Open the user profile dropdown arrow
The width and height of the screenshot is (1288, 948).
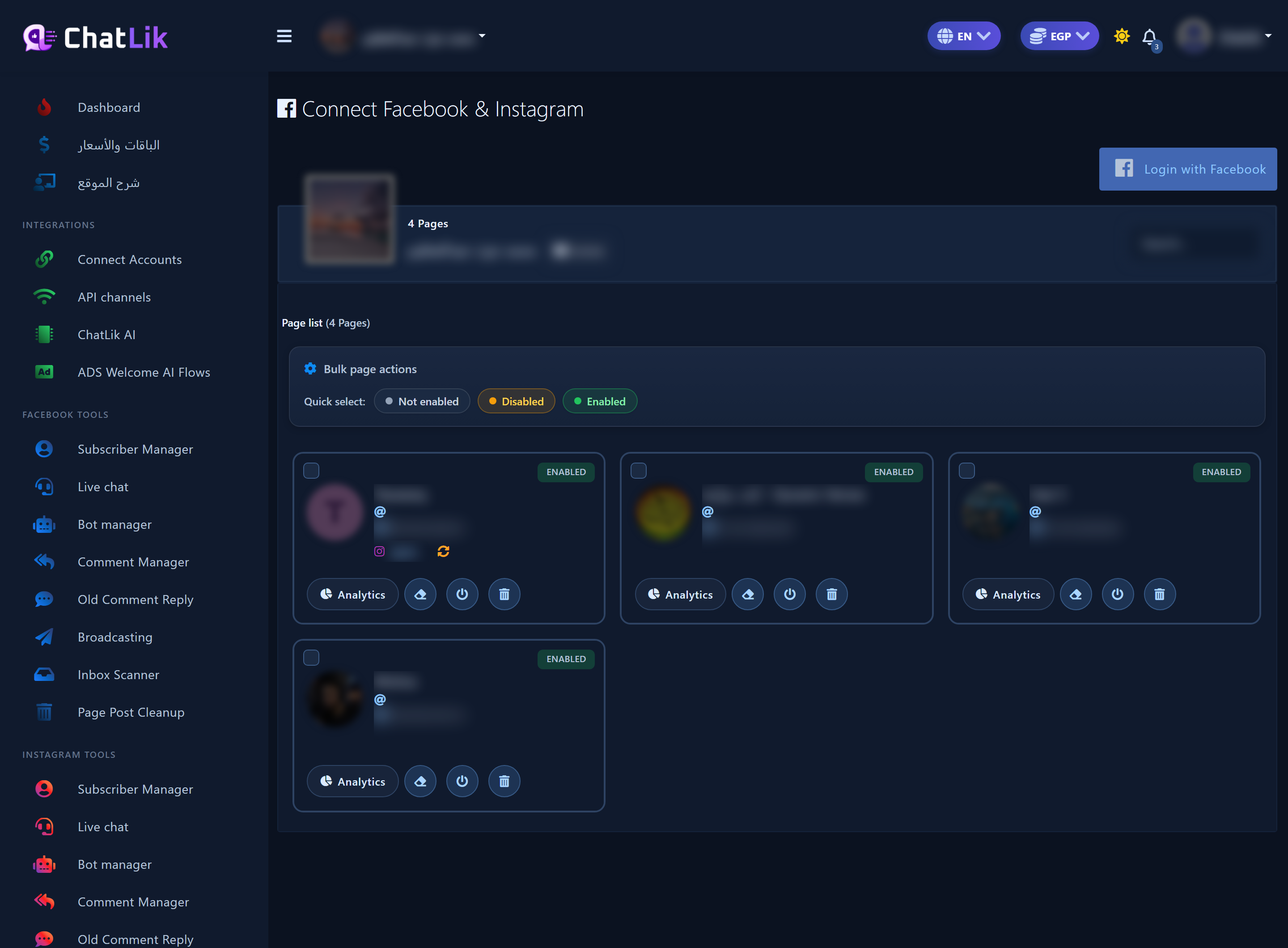pos(1268,36)
